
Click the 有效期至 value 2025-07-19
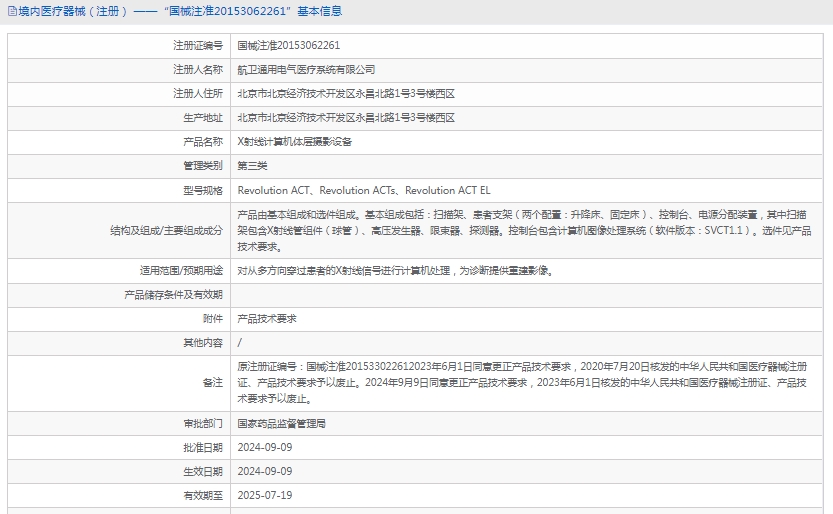[264, 495]
